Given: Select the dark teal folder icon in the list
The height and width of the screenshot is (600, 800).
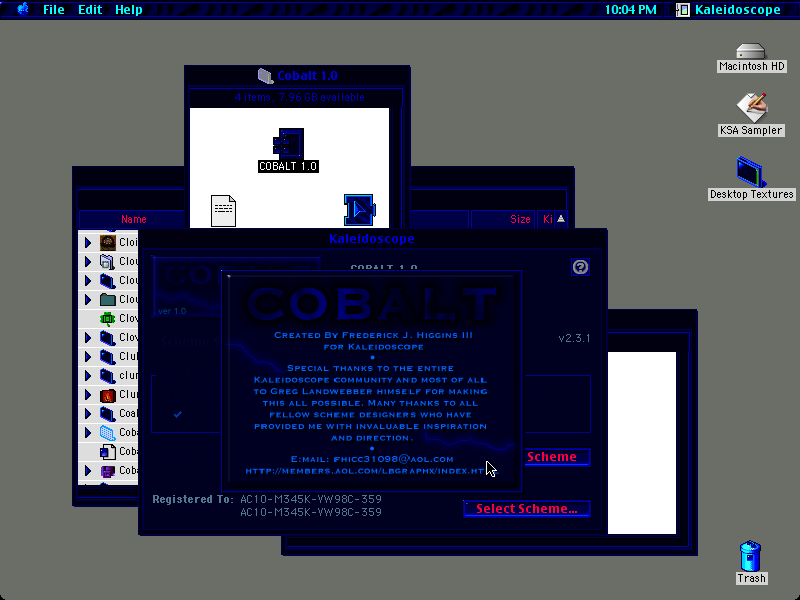Looking at the screenshot, I should (108, 299).
